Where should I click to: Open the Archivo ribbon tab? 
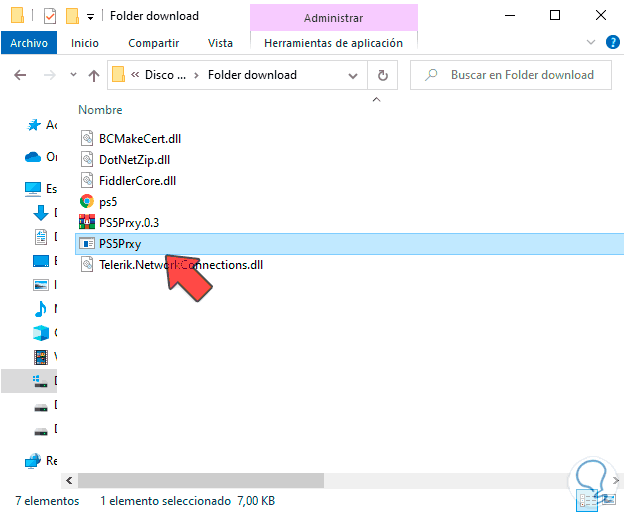tap(29, 43)
